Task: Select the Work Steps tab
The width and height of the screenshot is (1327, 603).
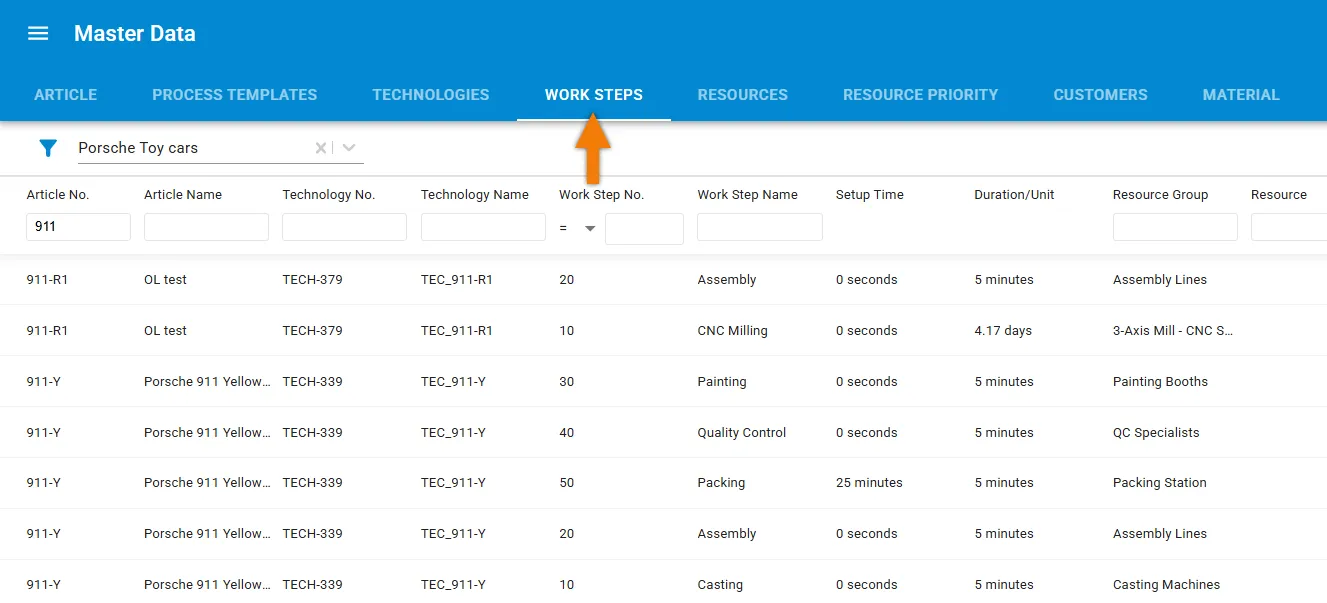Action: 594,95
